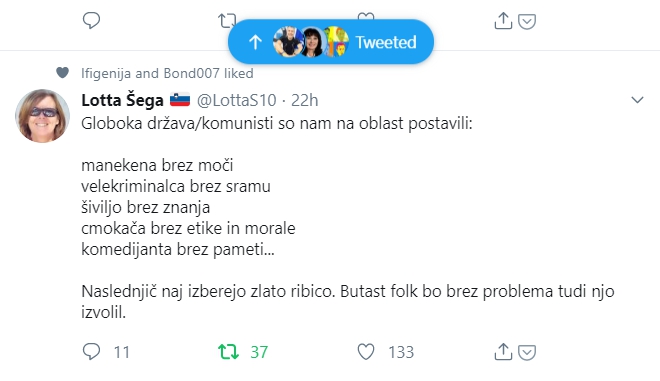Click heart icon beside 'Ifigenija and Bond007 liked'
Image resolution: width=660 pixels, height=381 pixels.
[62, 73]
